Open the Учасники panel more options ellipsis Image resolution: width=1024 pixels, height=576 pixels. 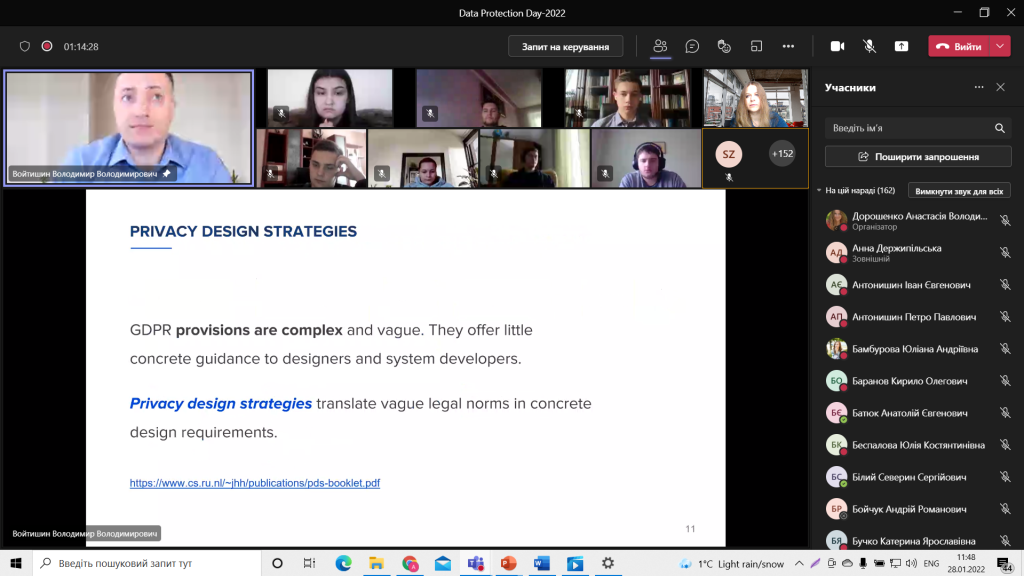click(979, 88)
